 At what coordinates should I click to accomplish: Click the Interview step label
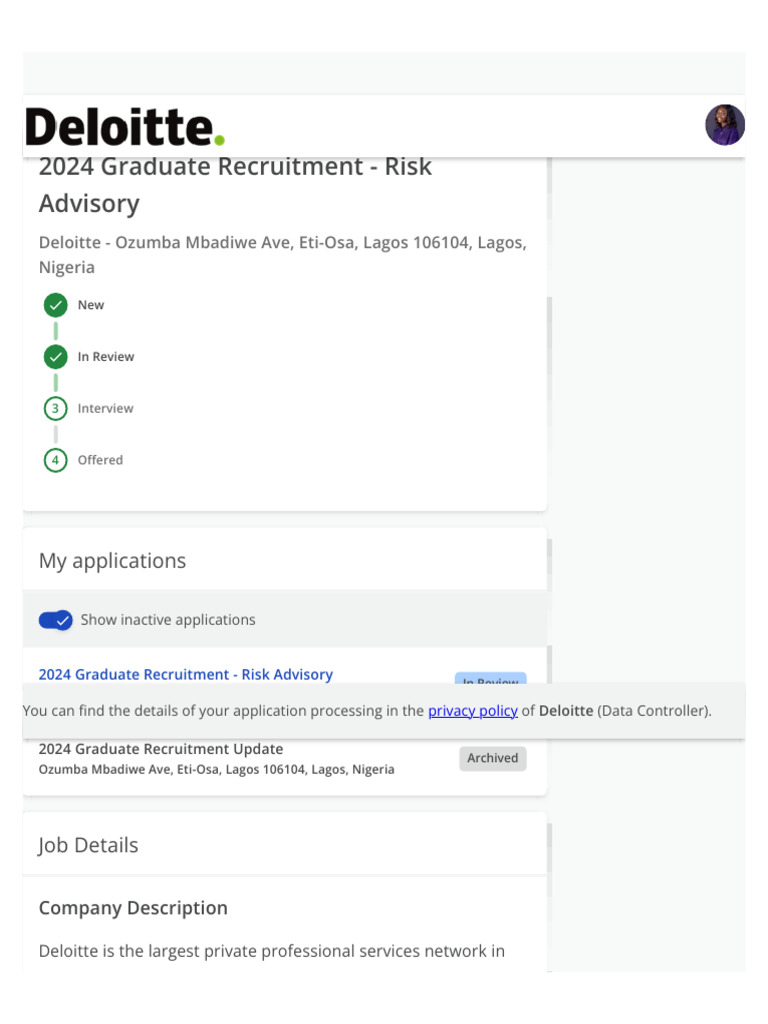click(x=105, y=409)
